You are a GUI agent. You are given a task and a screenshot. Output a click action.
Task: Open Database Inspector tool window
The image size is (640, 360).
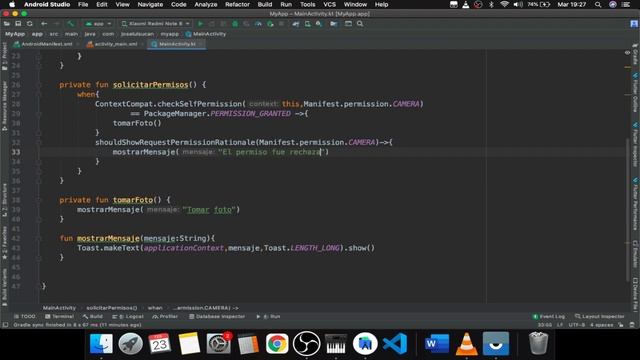(217, 316)
